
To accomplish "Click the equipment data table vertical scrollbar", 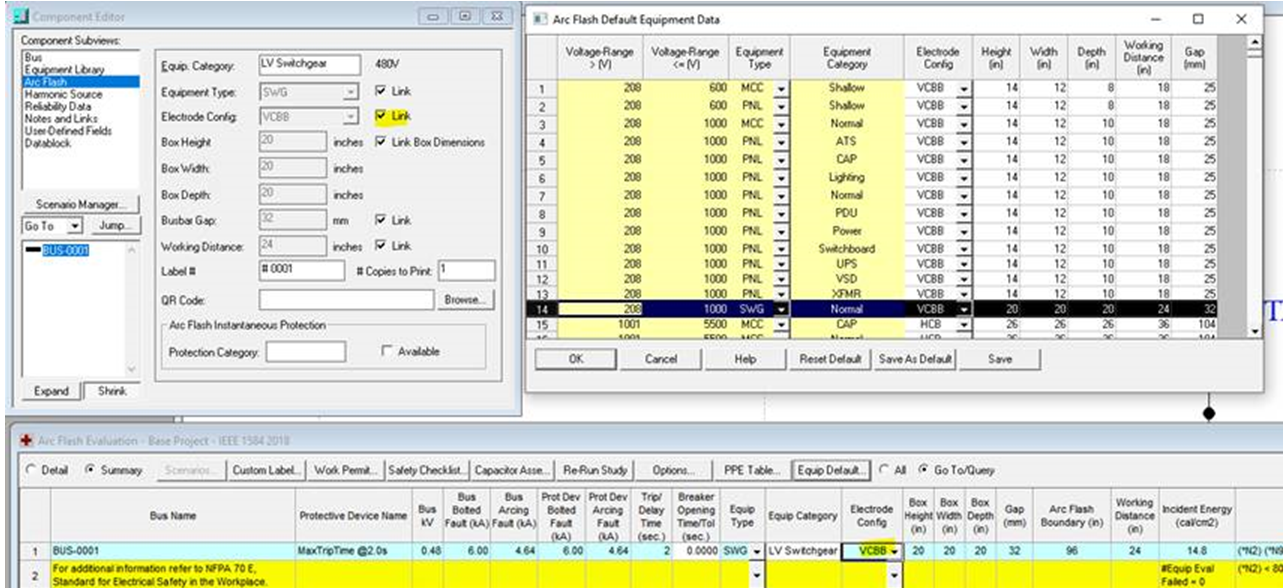I will pos(1256,180).
